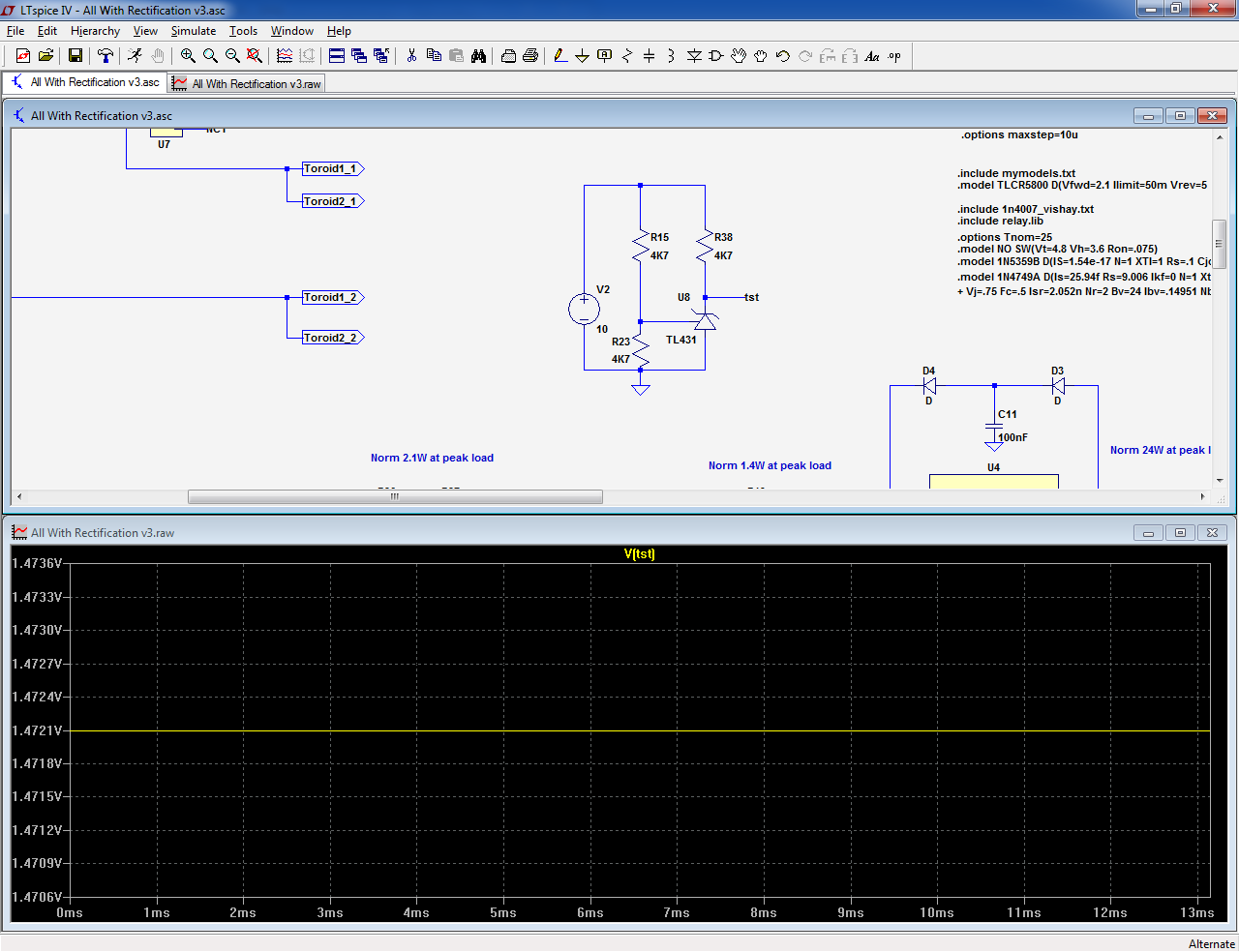
Task: Save the schematic with the floppy disk icon
Action: coord(76,56)
